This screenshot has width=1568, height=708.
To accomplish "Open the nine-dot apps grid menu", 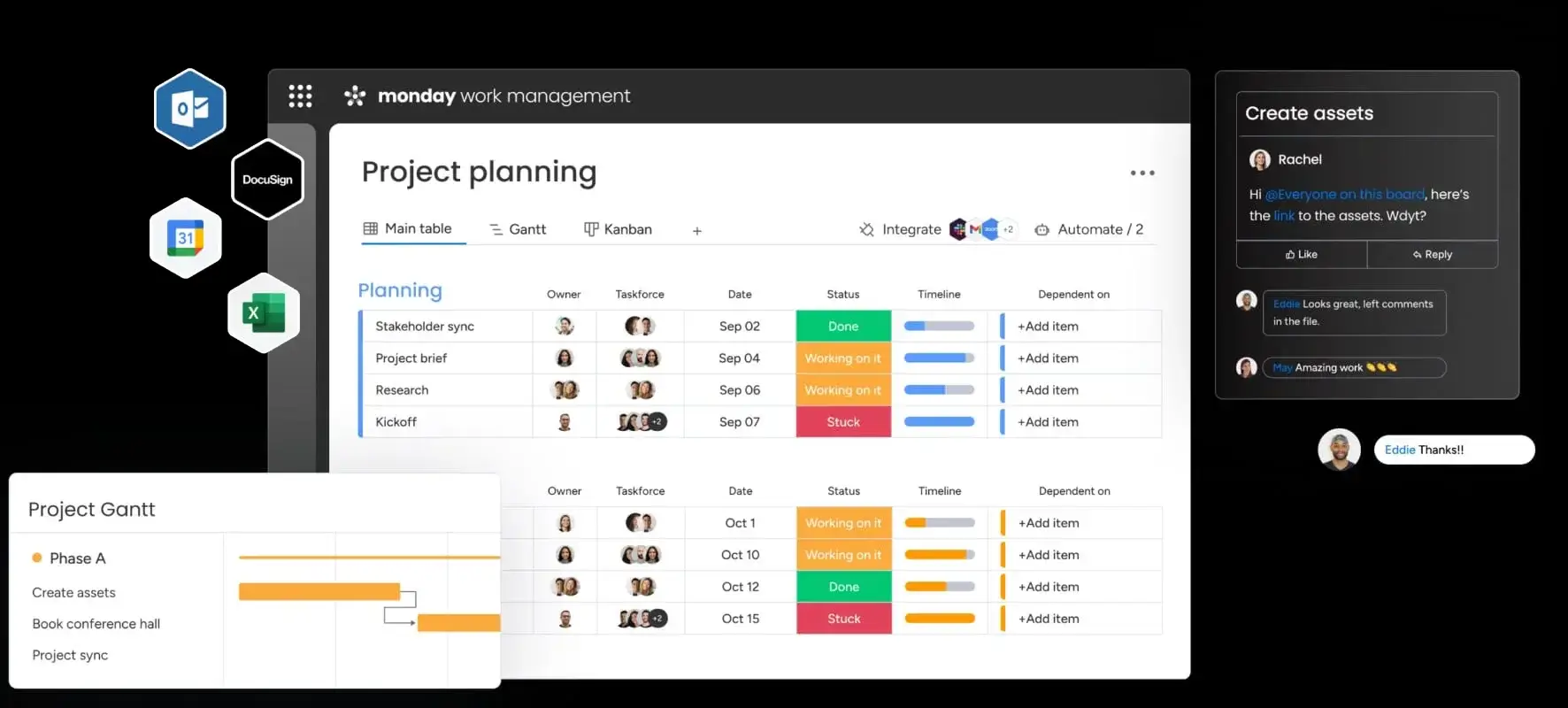I will tap(300, 96).
